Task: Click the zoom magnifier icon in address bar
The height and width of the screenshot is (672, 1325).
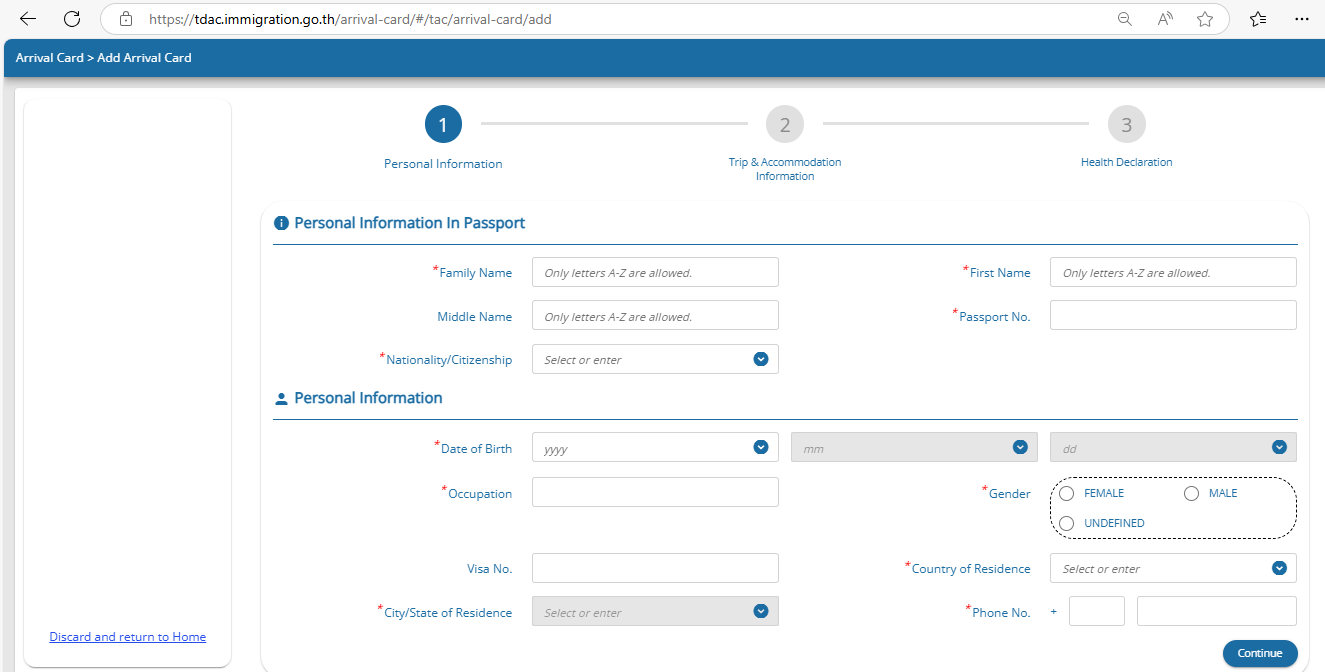Action: 1124,19
